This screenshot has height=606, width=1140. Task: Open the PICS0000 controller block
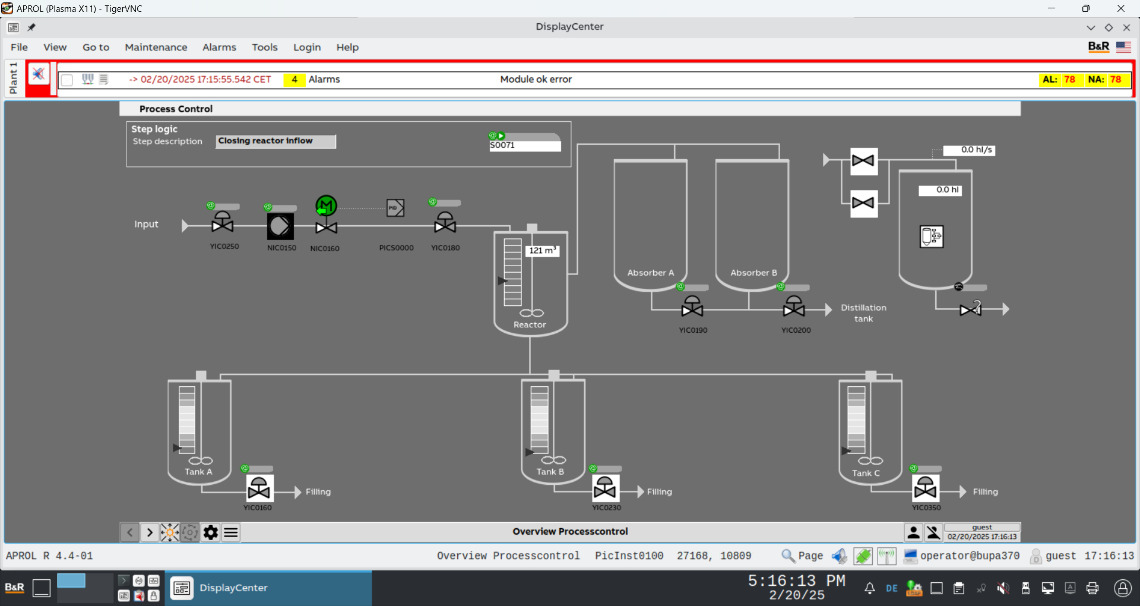tap(395, 208)
